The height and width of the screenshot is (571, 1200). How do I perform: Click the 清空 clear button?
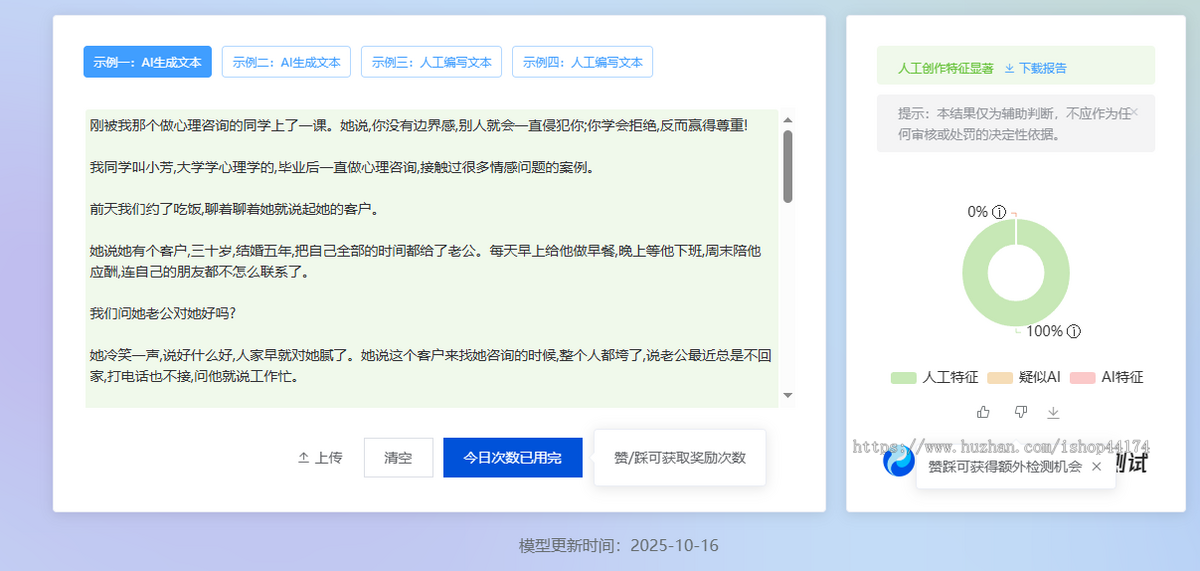398,458
